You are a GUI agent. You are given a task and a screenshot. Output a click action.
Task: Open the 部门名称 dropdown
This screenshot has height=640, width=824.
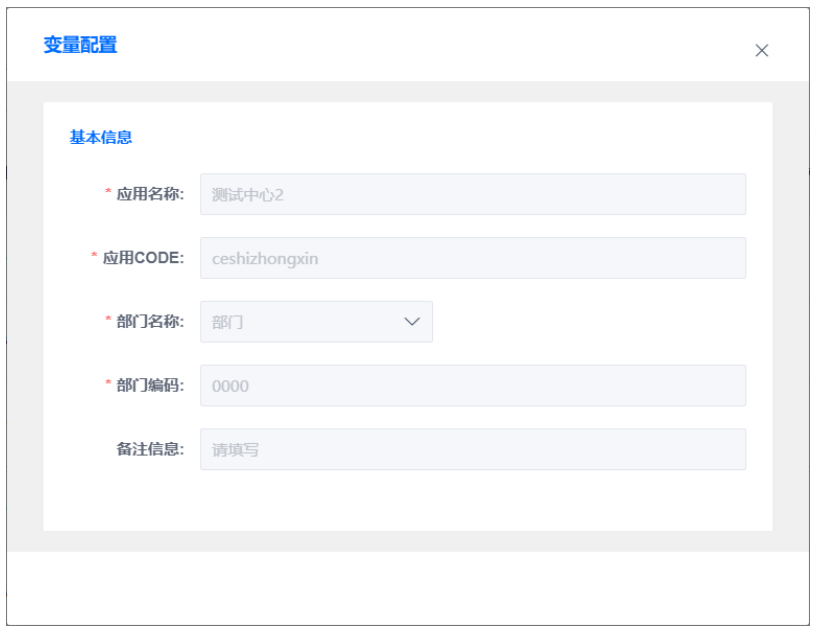click(316, 322)
